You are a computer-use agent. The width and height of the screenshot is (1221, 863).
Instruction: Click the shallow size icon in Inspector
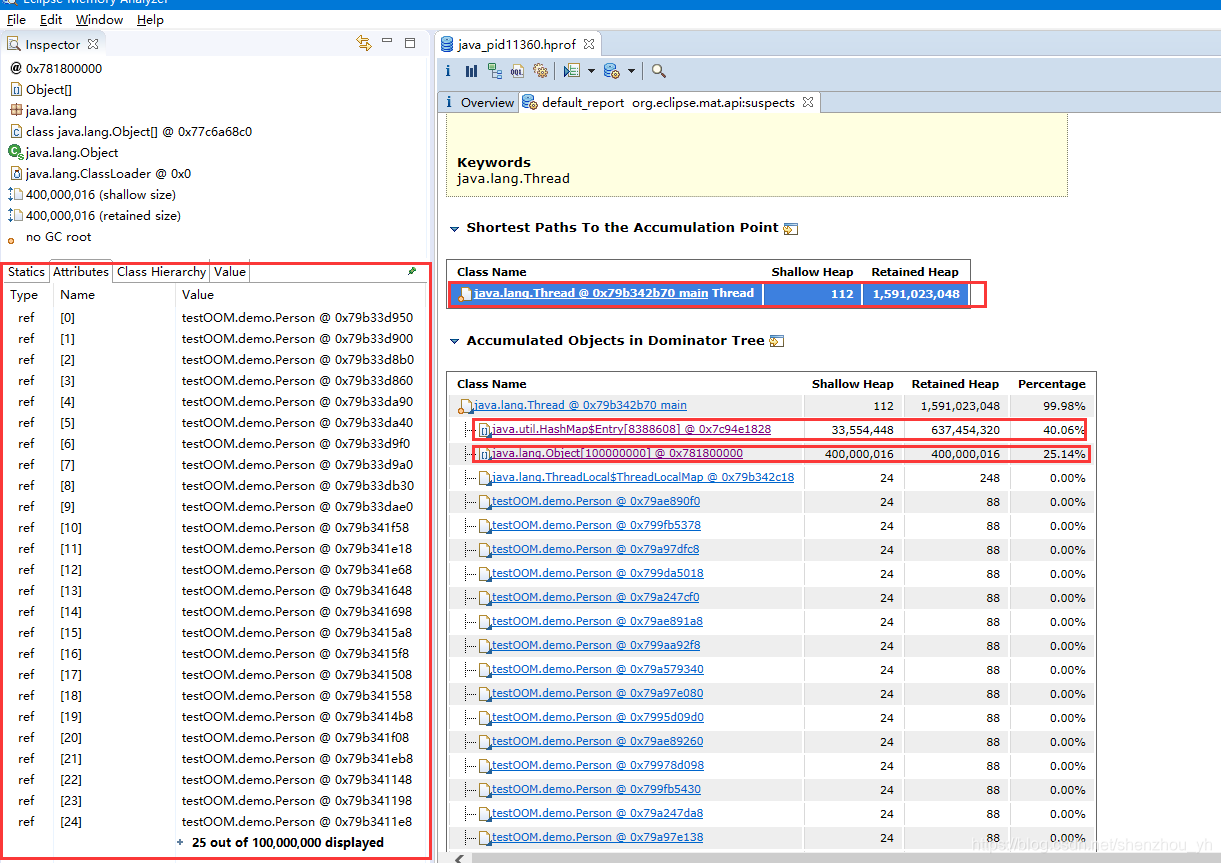(x=15, y=194)
